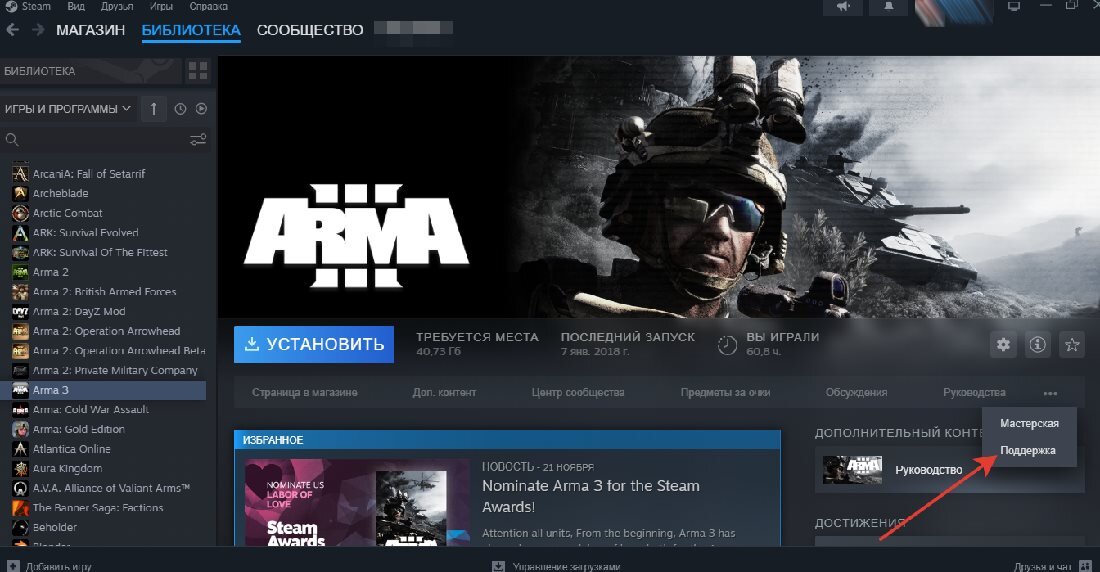The image size is (1100, 572).
Task: Click the Arma: Gold Edition icon
Action: coord(20,429)
